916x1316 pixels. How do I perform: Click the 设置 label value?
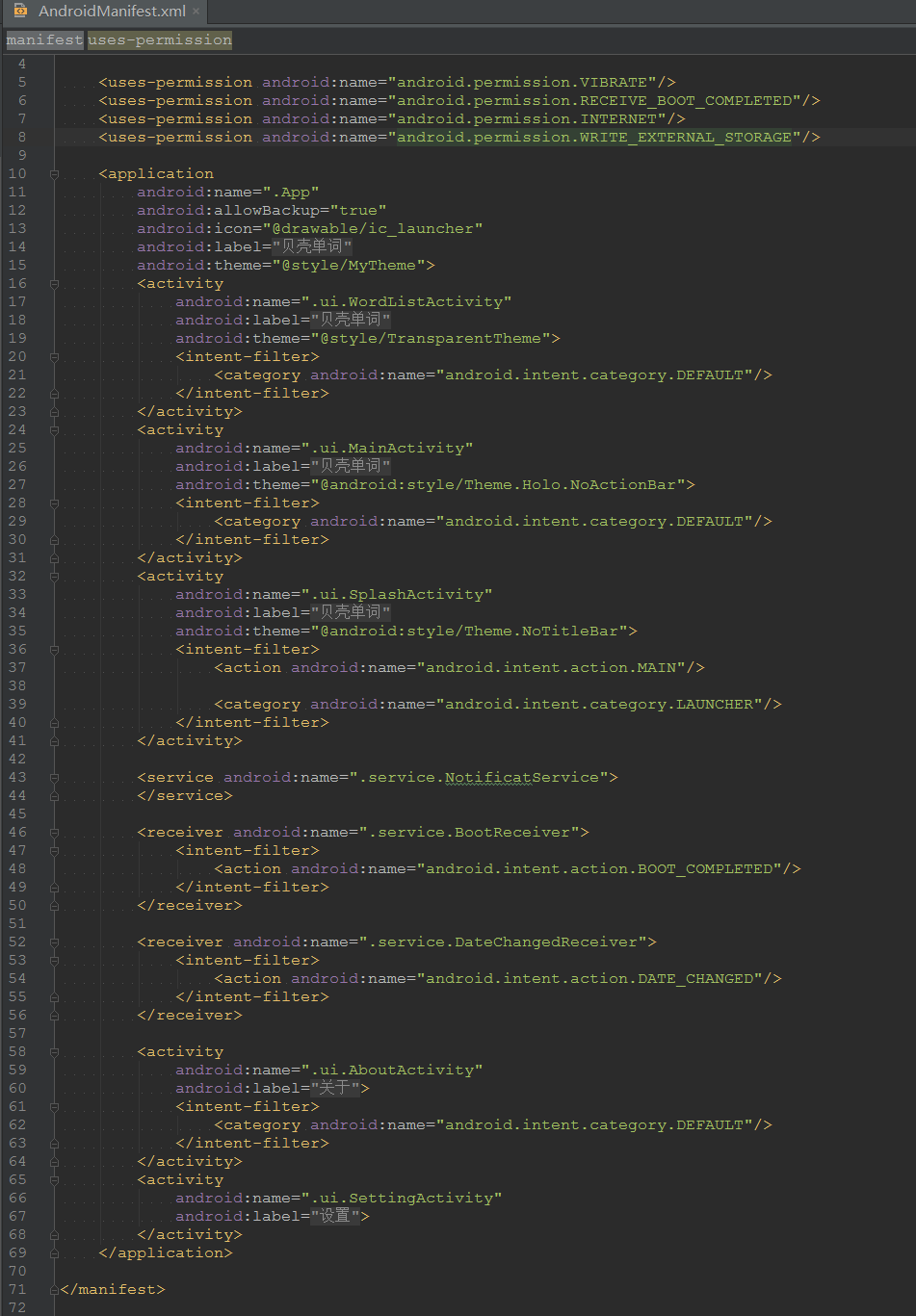coord(334,1217)
